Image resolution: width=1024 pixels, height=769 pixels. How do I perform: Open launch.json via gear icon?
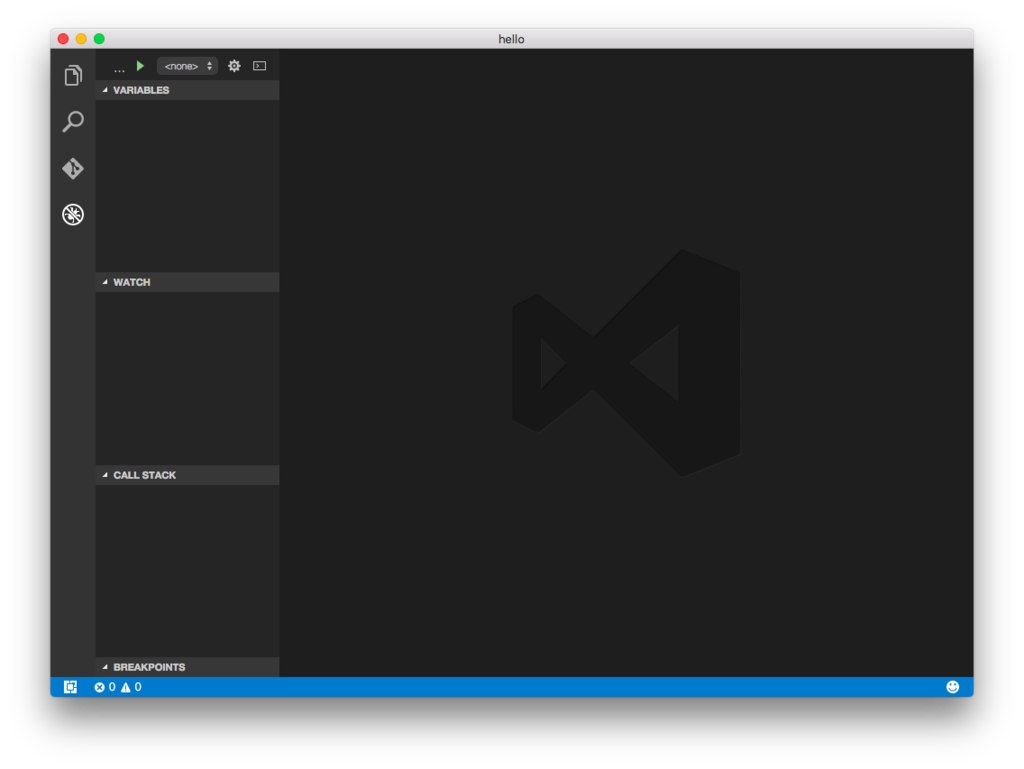pyautogui.click(x=234, y=66)
